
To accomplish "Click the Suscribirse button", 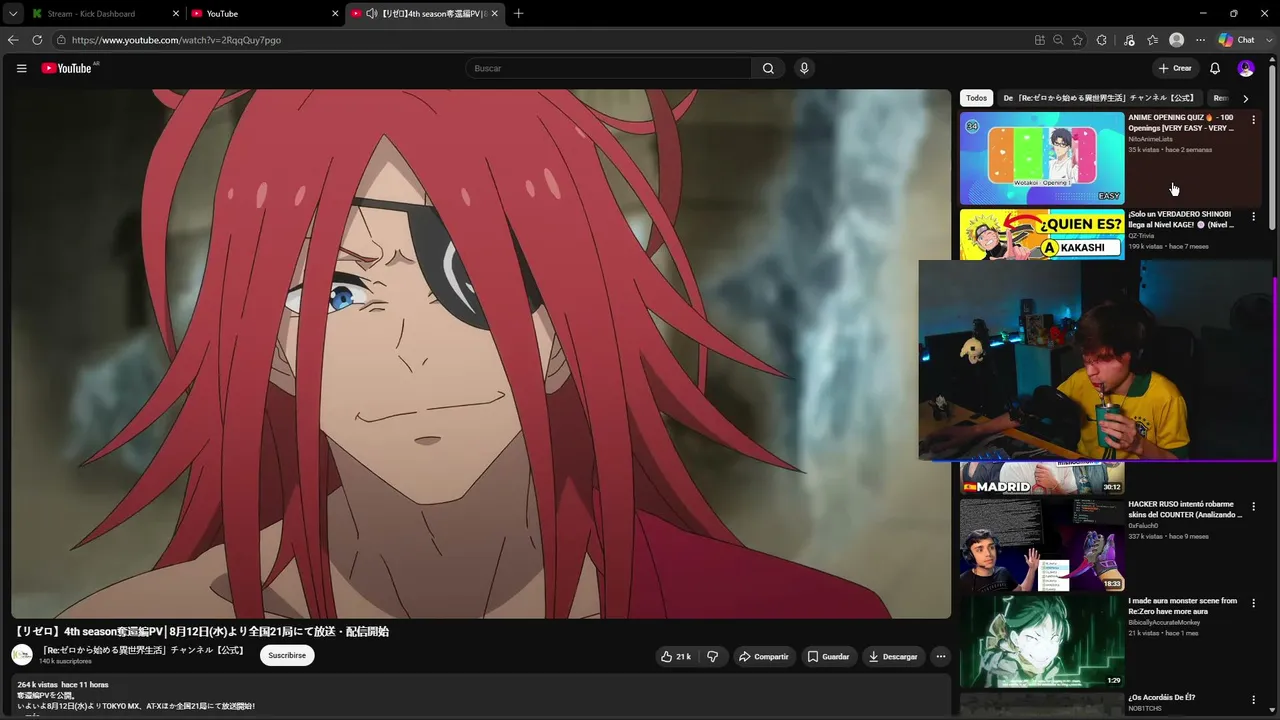I will coord(287,656).
